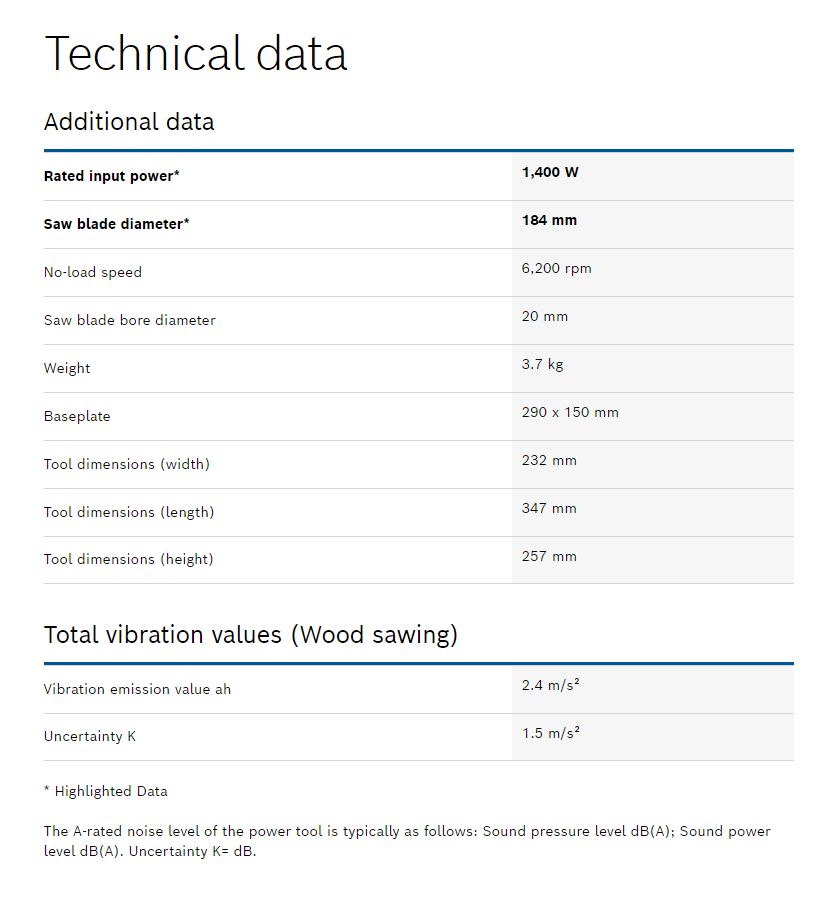Click the Additional data section heading
The image size is (837, 898).
(129, 122)
